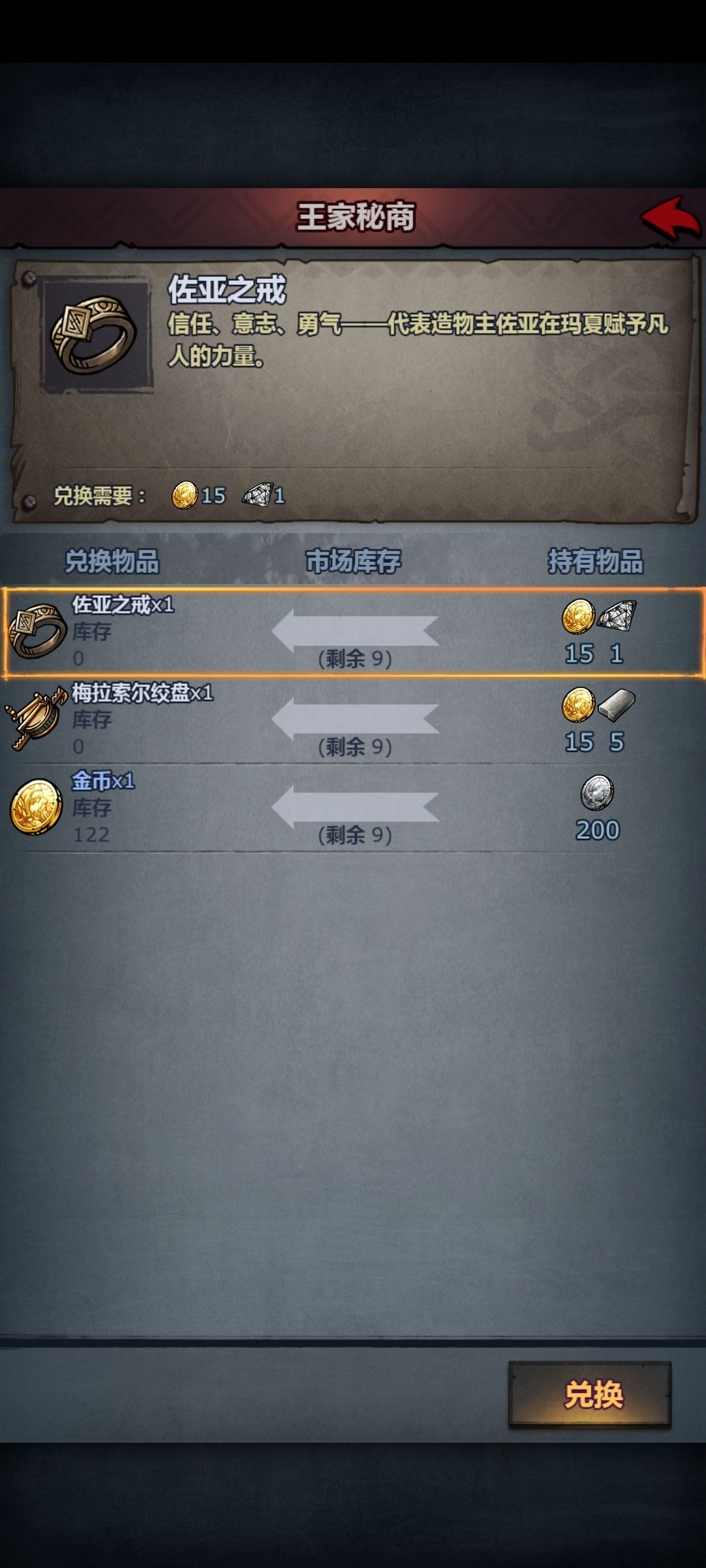Tap the red back arrow icon
This screenshot has height=1568, width=706.
tap(671, 218)
